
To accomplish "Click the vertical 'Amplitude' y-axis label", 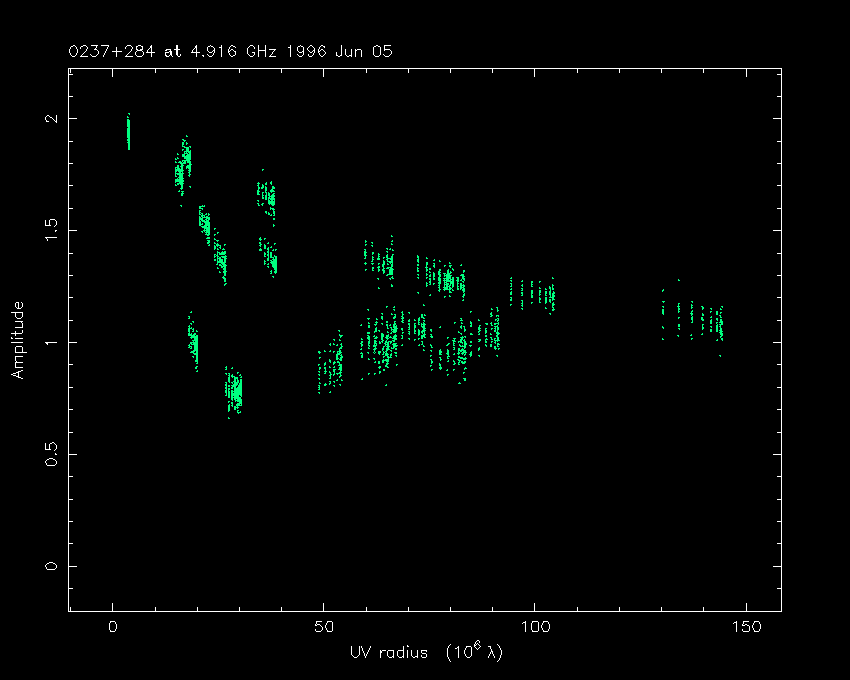I will (17, 341).
